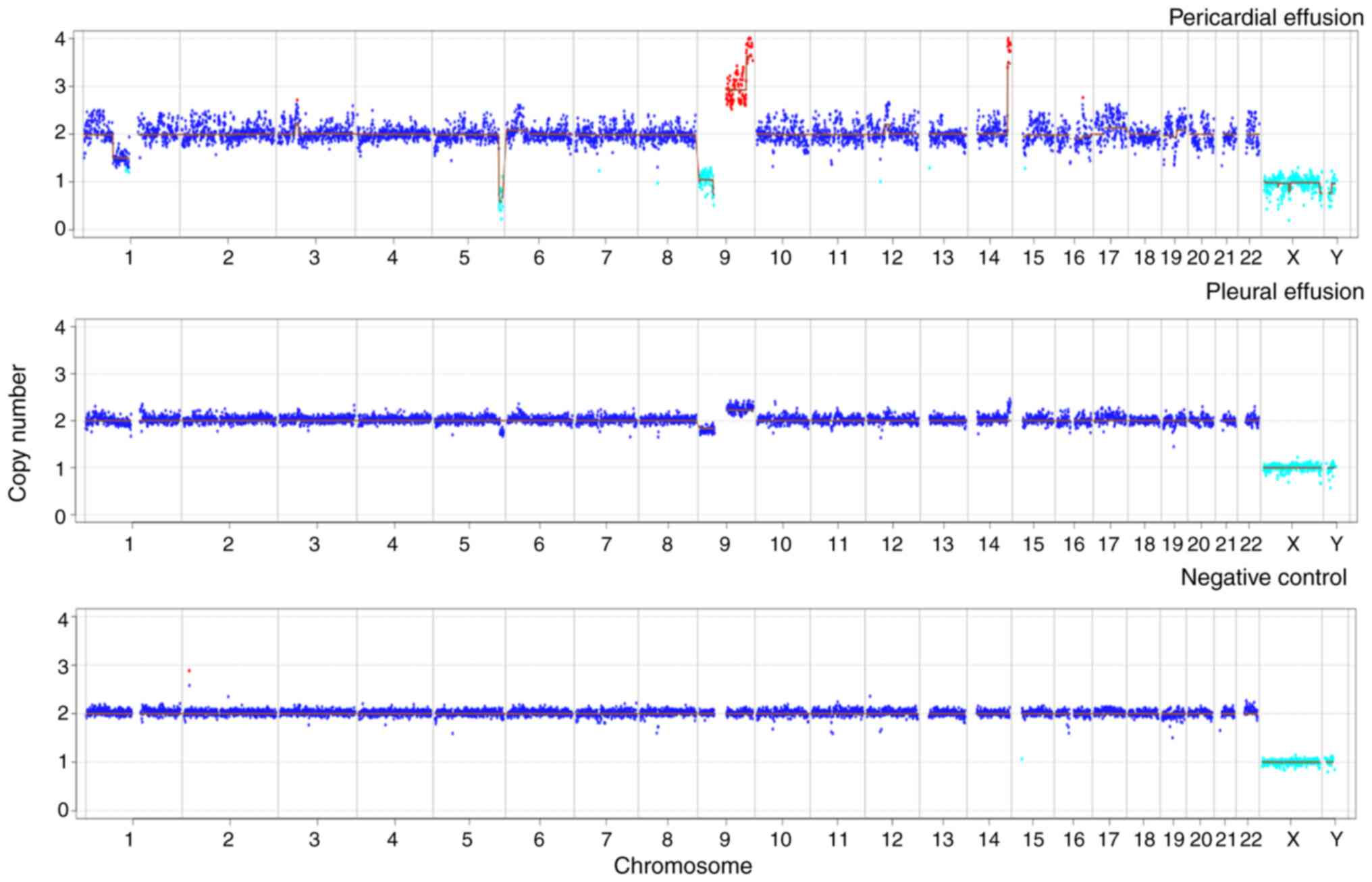Click chromosome 1 loss segment in top plot

pyautogui.click(x=120, y=157)
